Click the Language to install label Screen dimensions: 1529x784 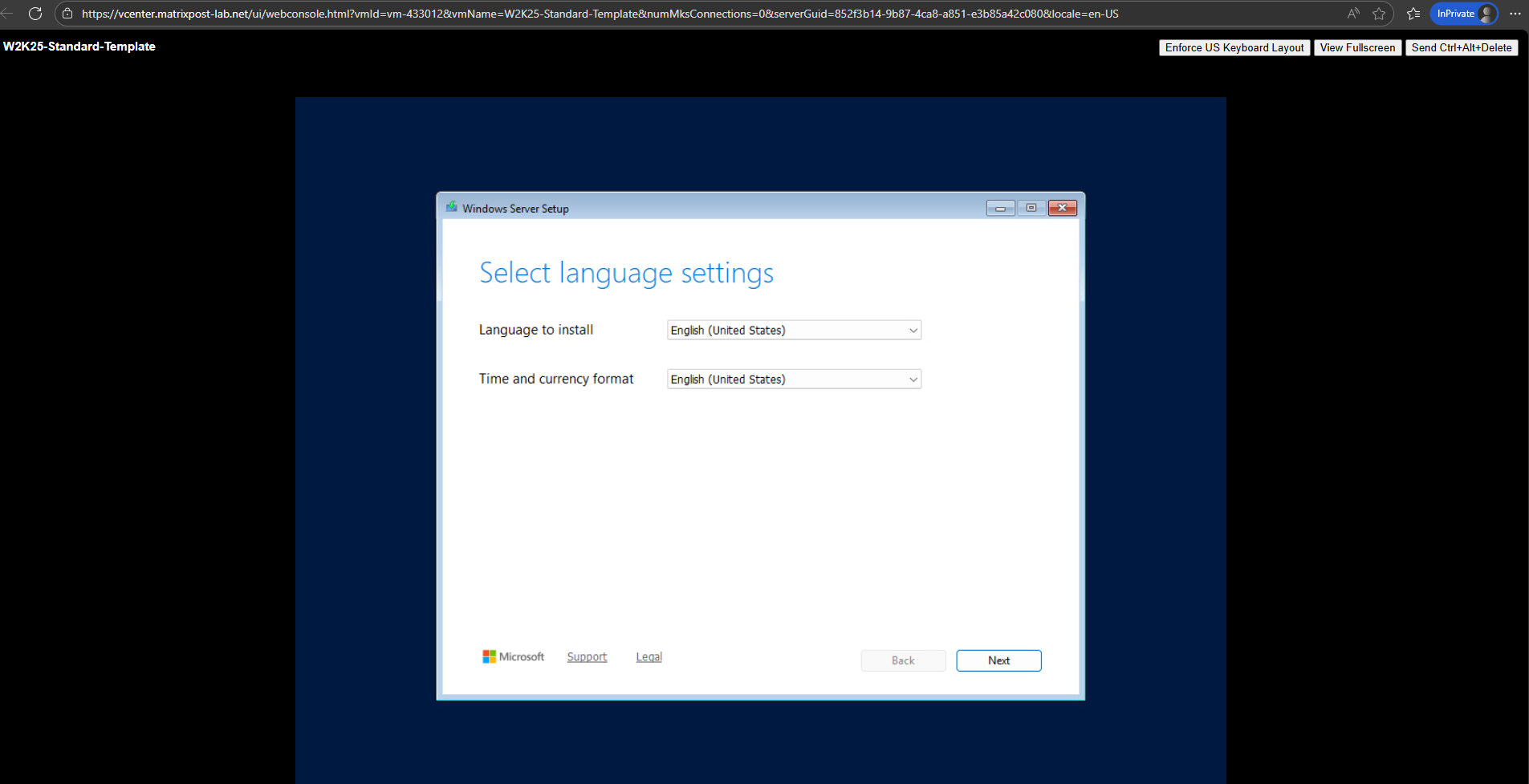(536, 330)
